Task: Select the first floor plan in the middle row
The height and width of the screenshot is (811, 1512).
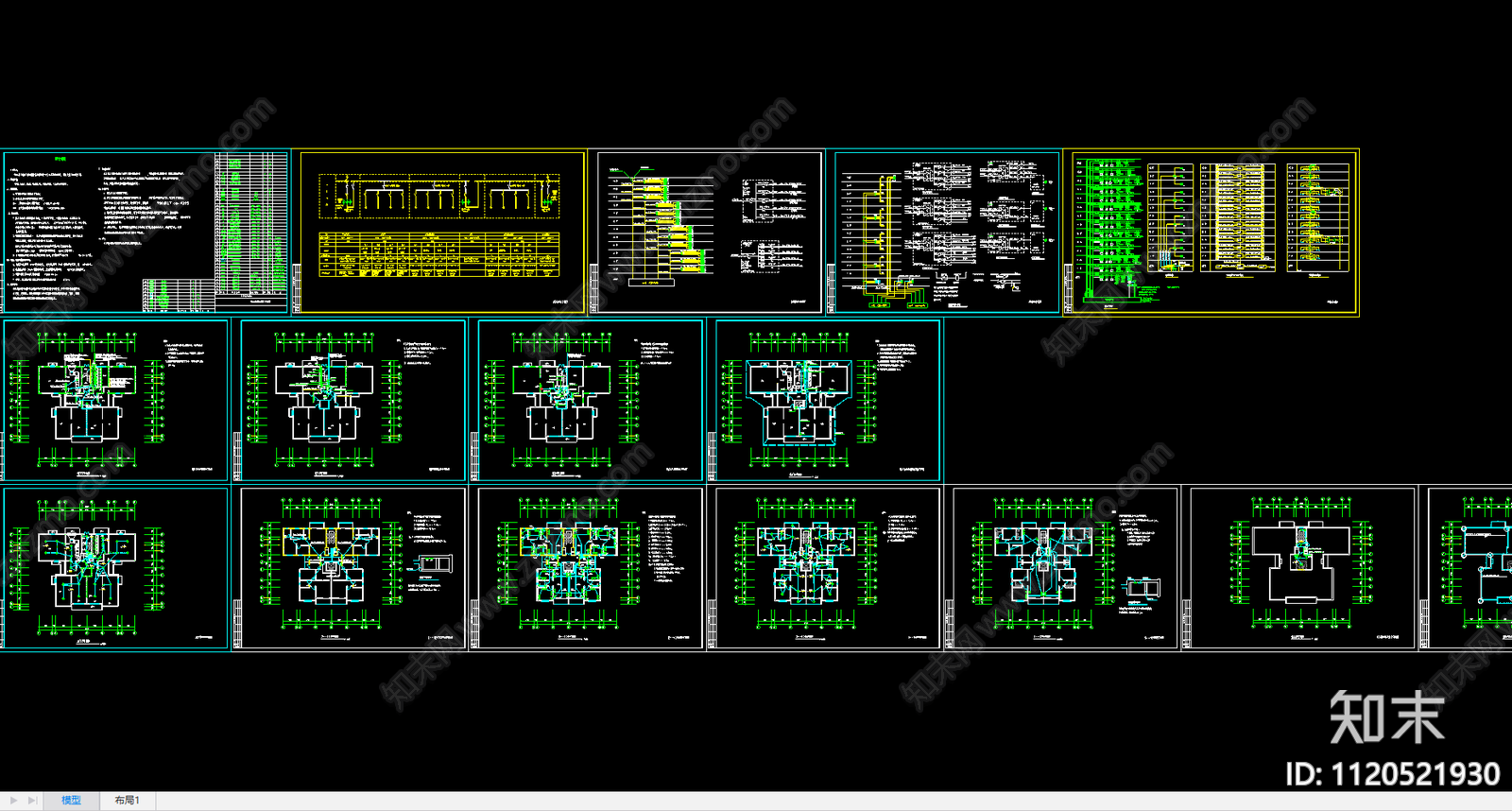Action: pos(116,401)
